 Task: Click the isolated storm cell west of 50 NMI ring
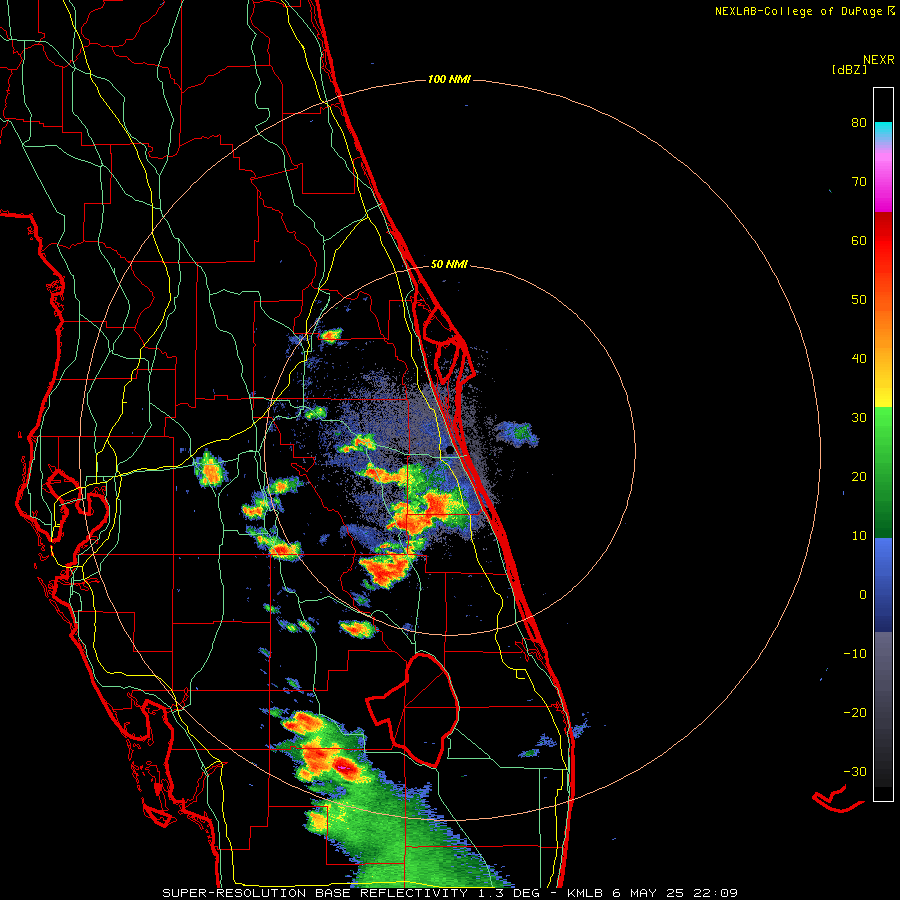(x=211, y=471)
